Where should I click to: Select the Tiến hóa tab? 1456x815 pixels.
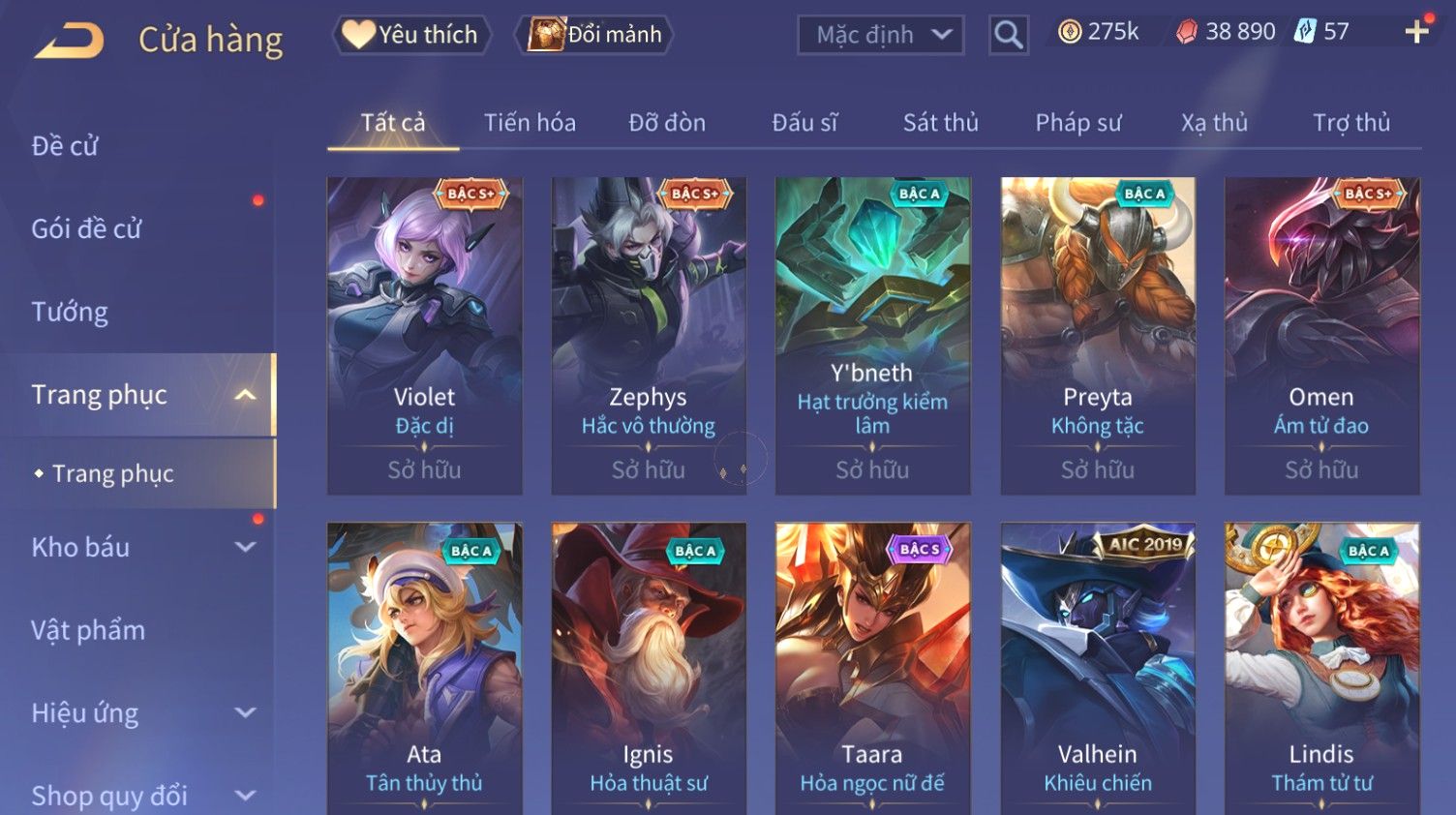point(530,123)
